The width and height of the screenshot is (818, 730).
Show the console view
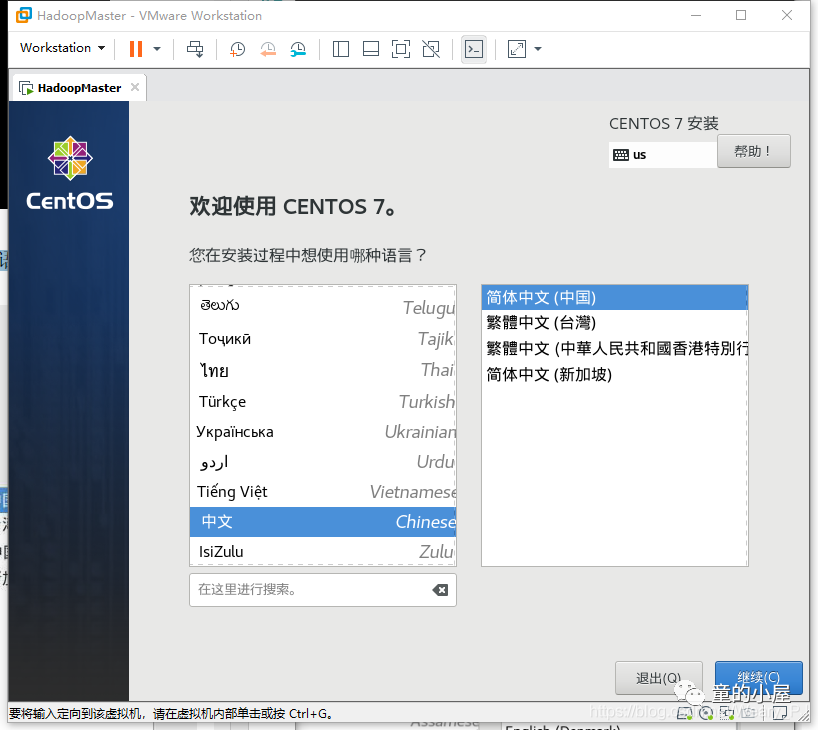pos(474,49)
